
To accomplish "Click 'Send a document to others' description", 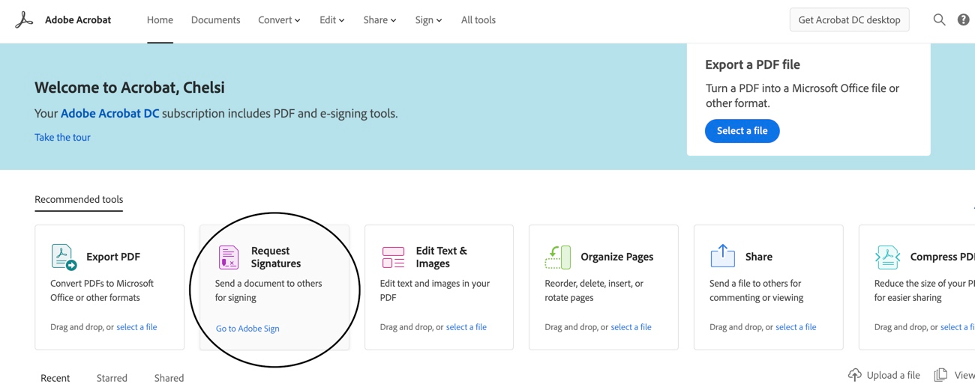I will click(269, 290).
